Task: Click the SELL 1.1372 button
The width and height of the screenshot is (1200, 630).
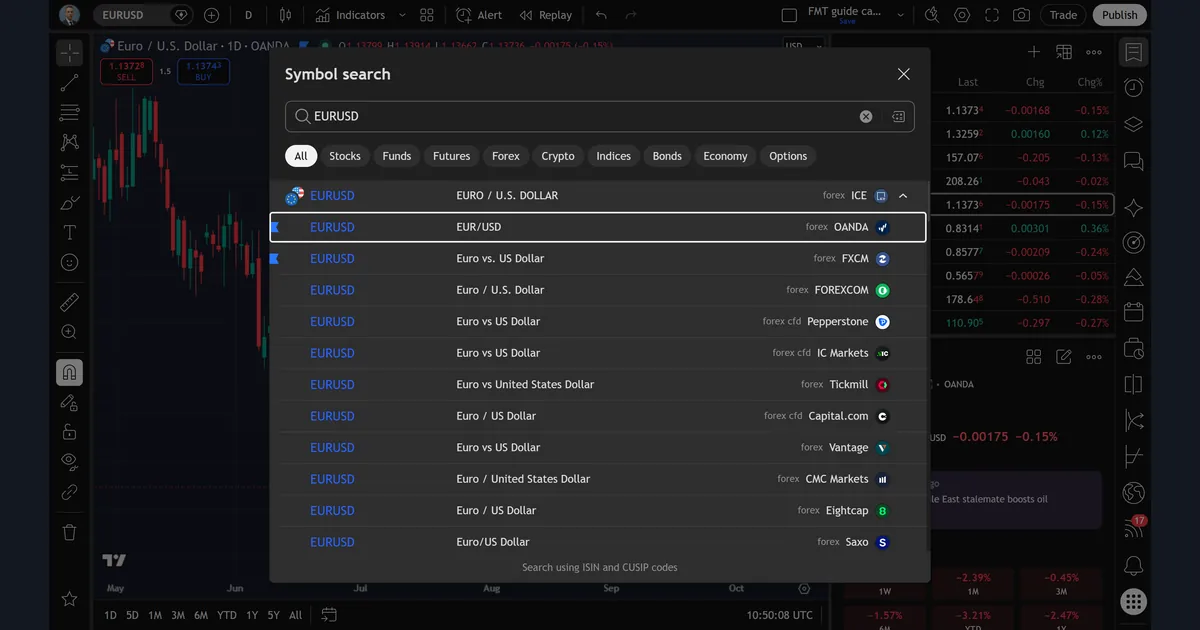Action: (x=126, y=71)
